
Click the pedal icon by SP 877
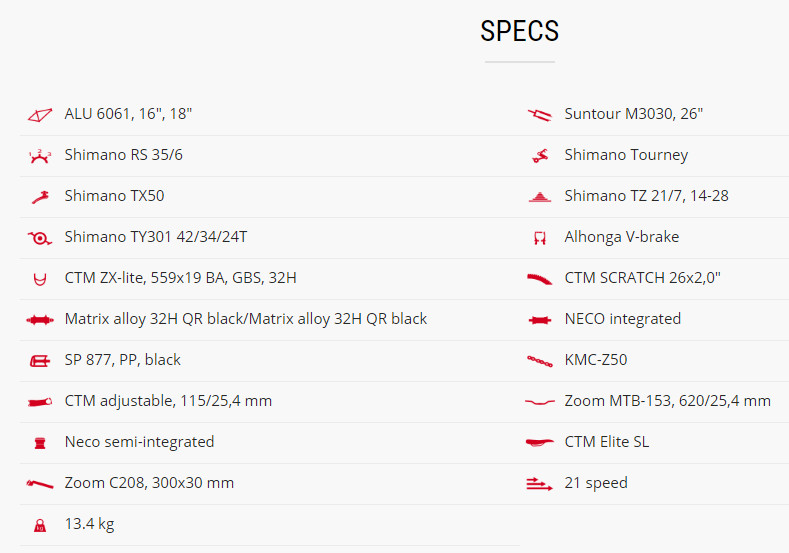coord(40,361)
